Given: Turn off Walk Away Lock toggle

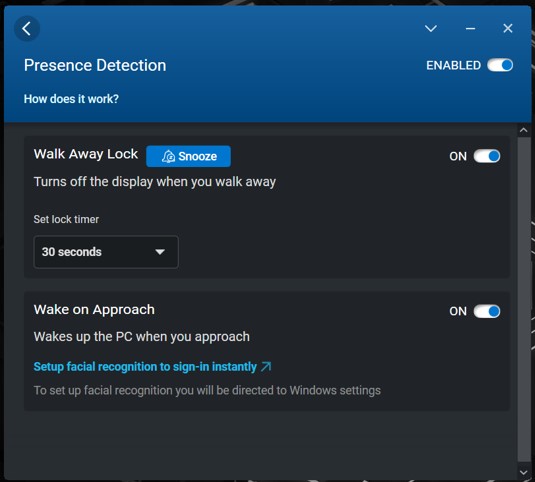Looking at the screenshot, I should tap(487, 156).
